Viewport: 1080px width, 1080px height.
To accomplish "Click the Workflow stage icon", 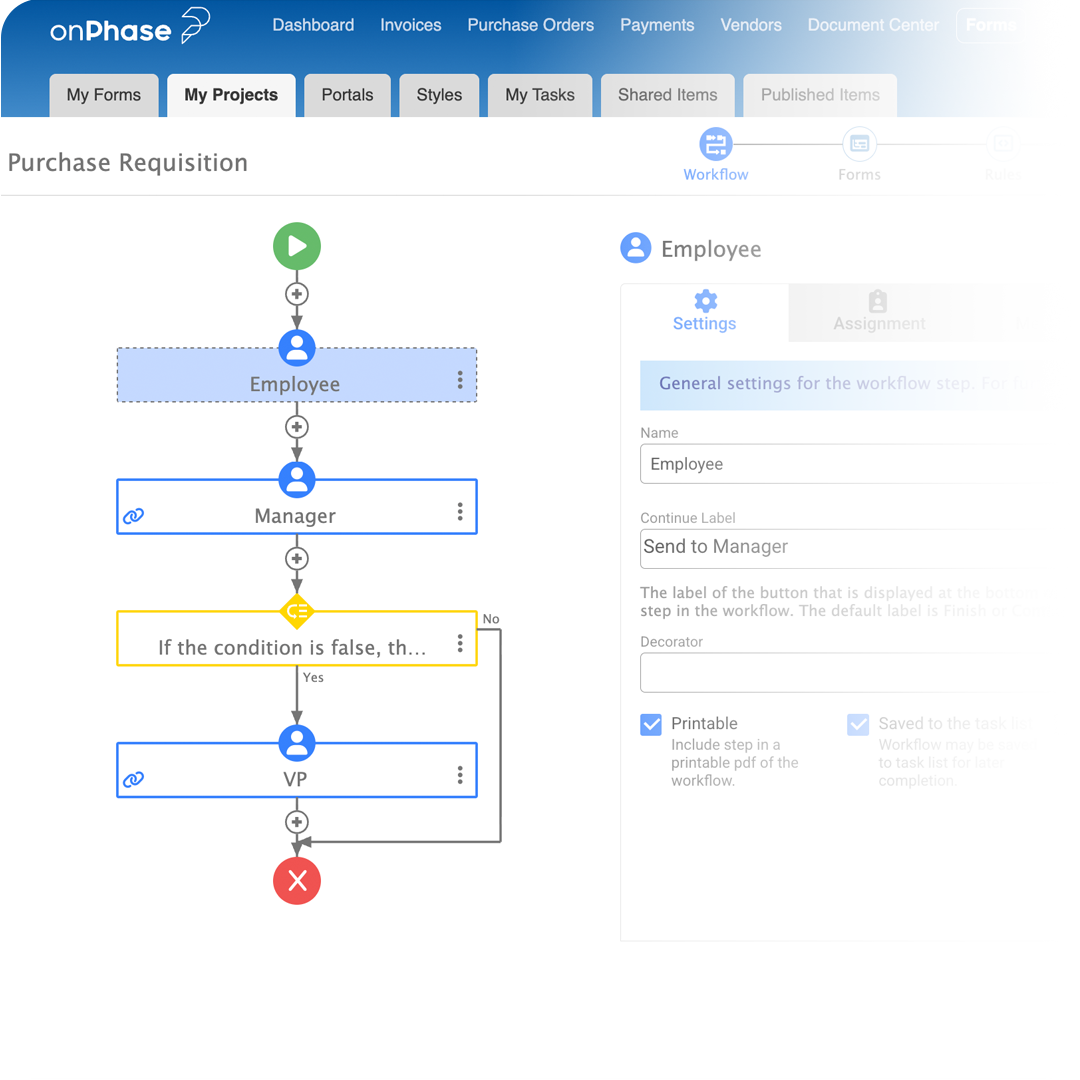I will [x=716, y=144].
